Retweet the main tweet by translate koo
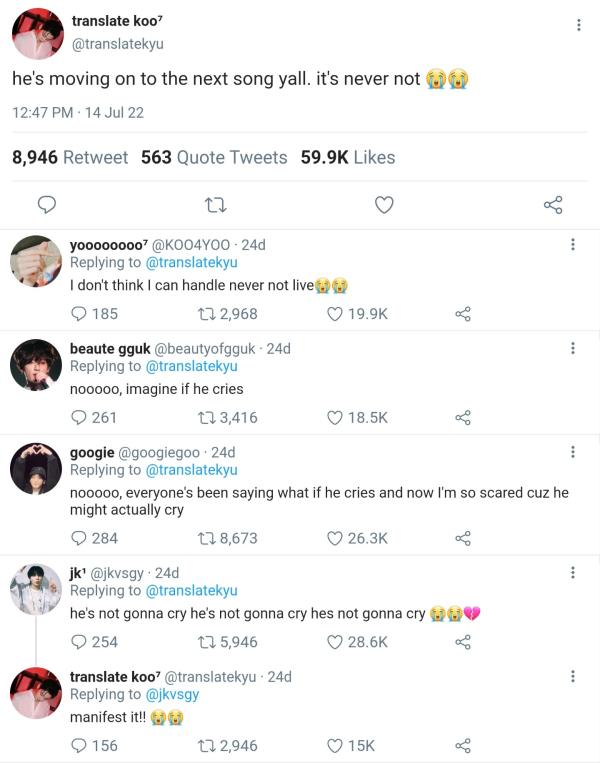The width and height of the screenshot is (600, 763). pos(214,205)
